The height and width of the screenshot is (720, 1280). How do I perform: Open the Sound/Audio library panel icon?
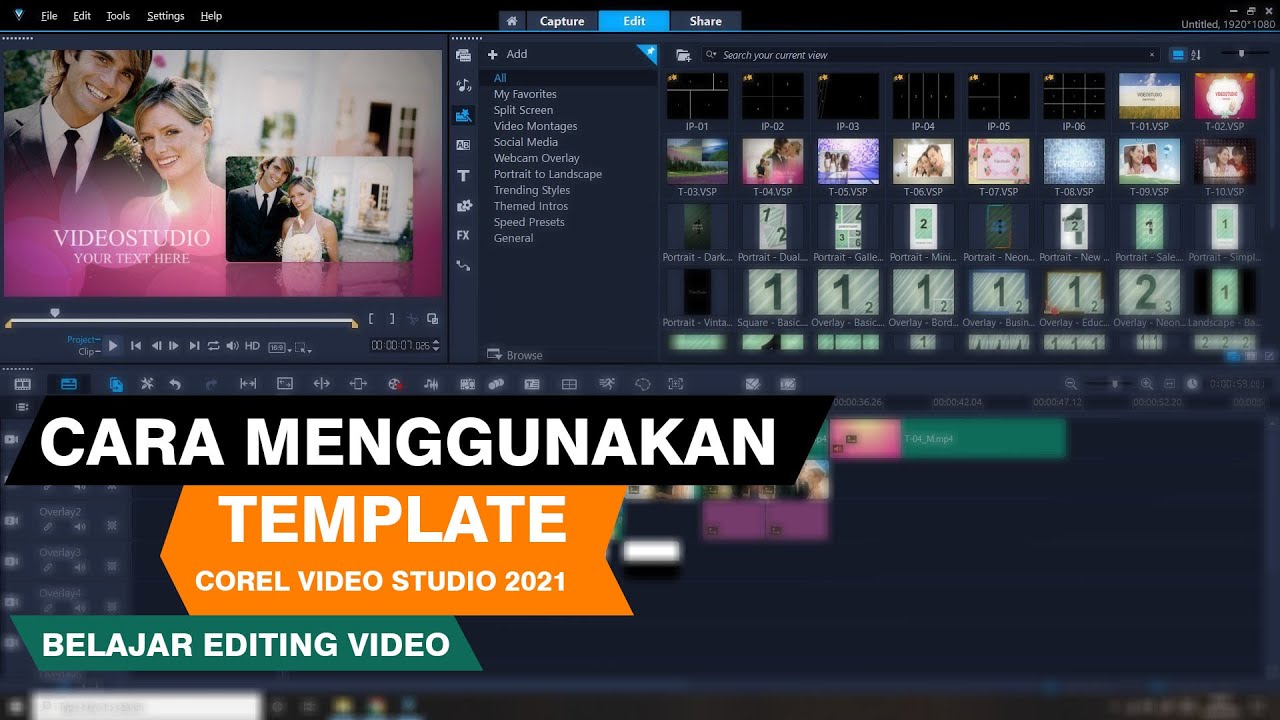[463, 86]
